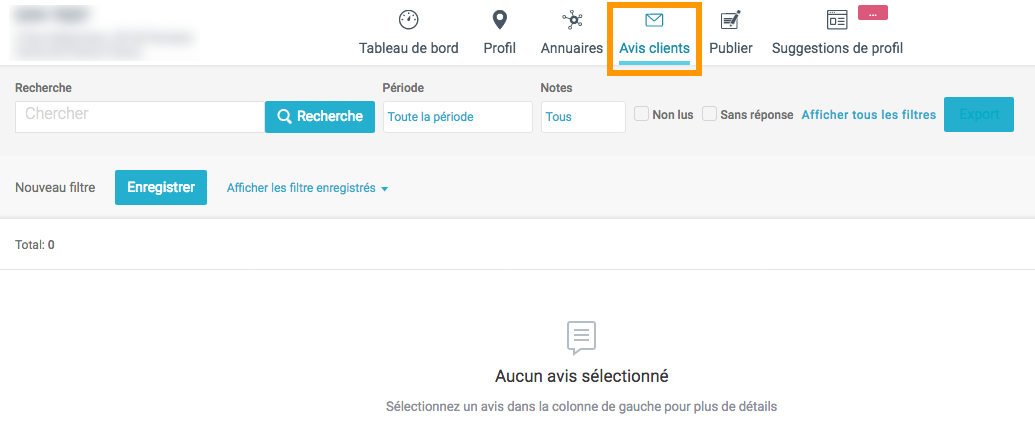The height and width of the screenshot is (422, 1035).
Task: Click the Profil location pin icon
Action: [499, 19]
